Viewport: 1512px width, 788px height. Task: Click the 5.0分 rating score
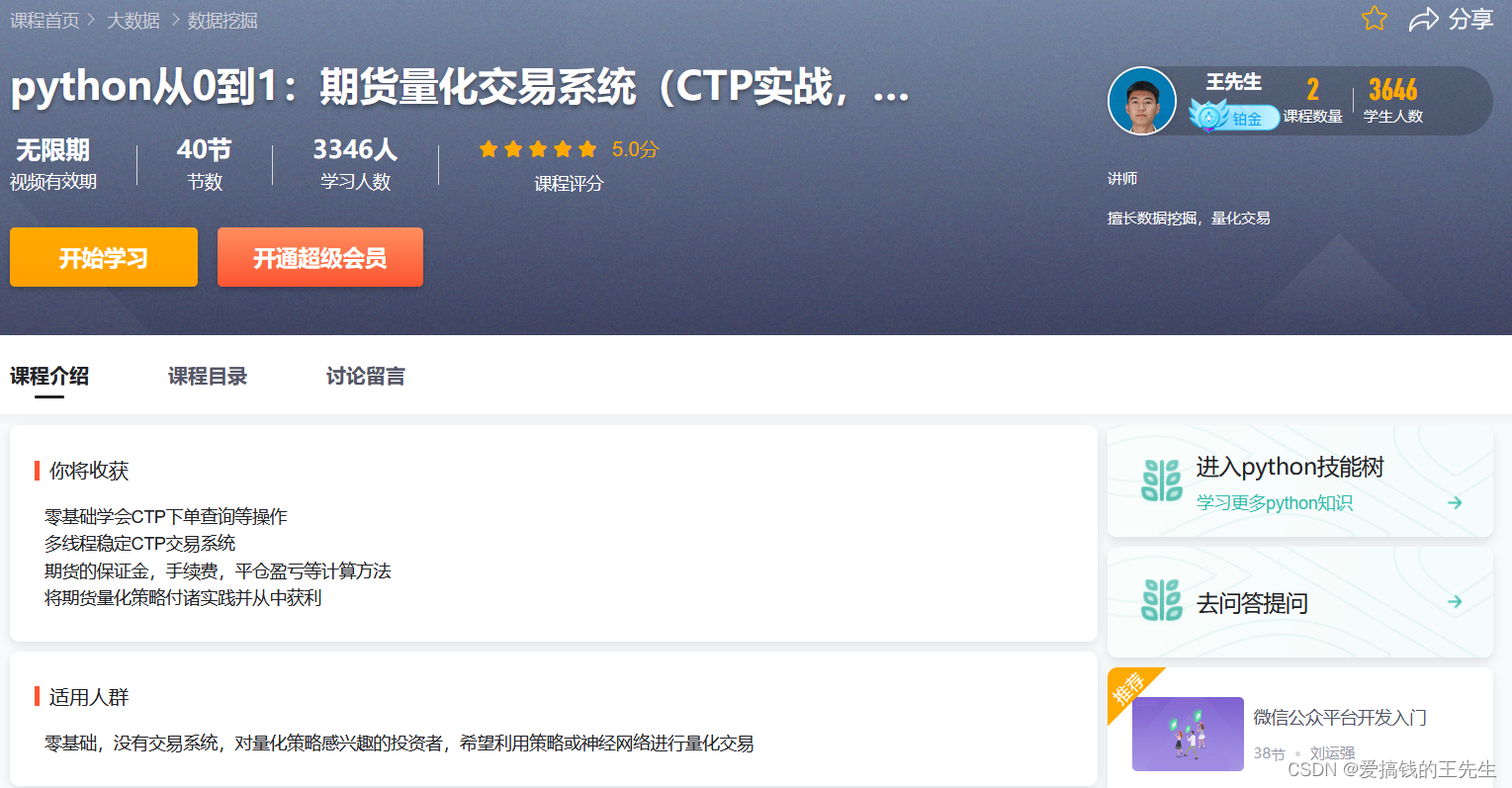[x=635, y=149]
